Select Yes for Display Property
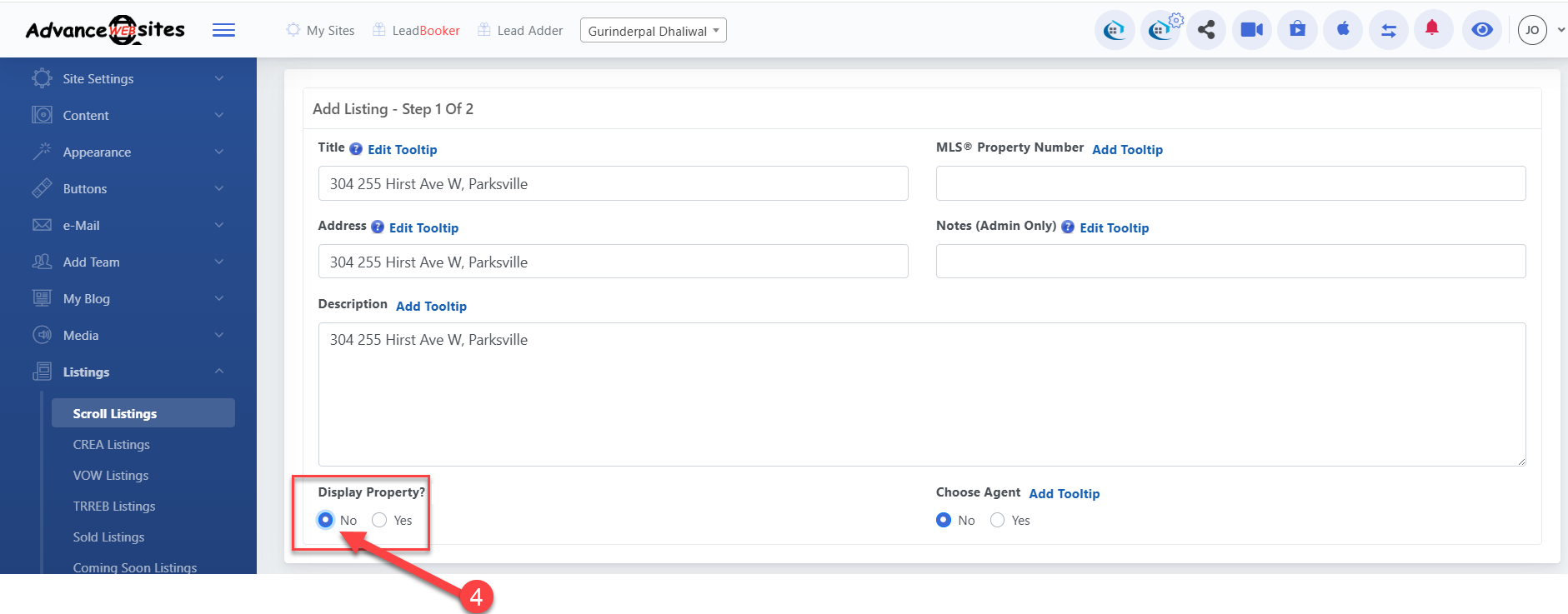 (x=379, y=520)
